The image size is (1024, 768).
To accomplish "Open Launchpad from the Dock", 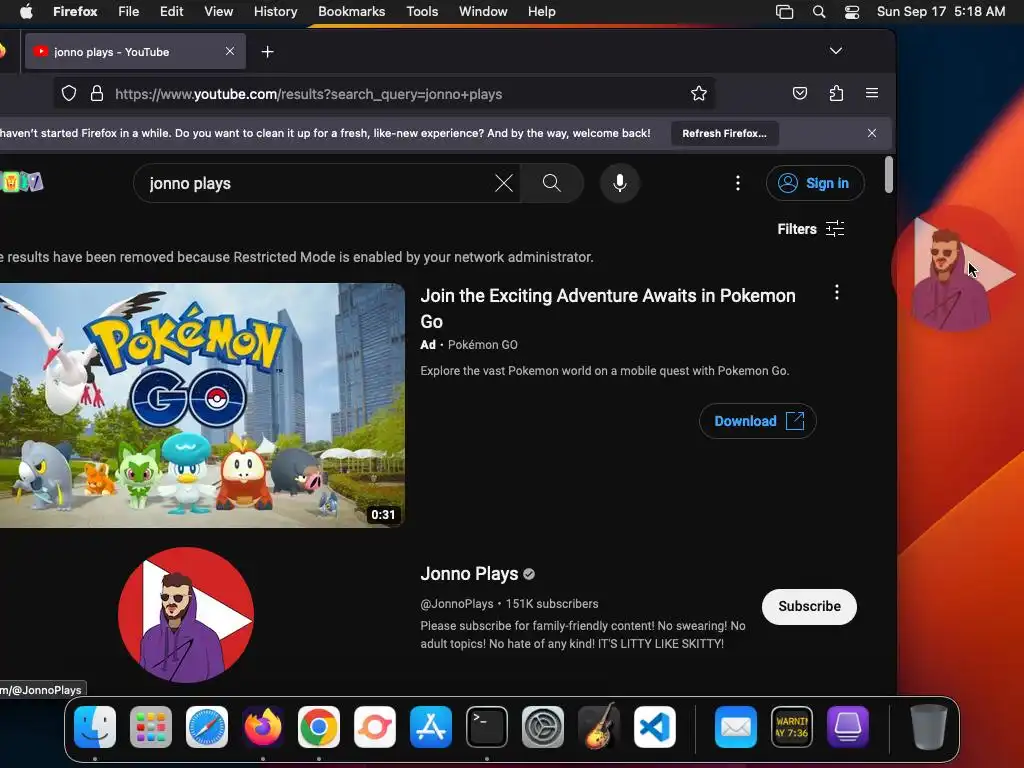I will click(151, 727).
